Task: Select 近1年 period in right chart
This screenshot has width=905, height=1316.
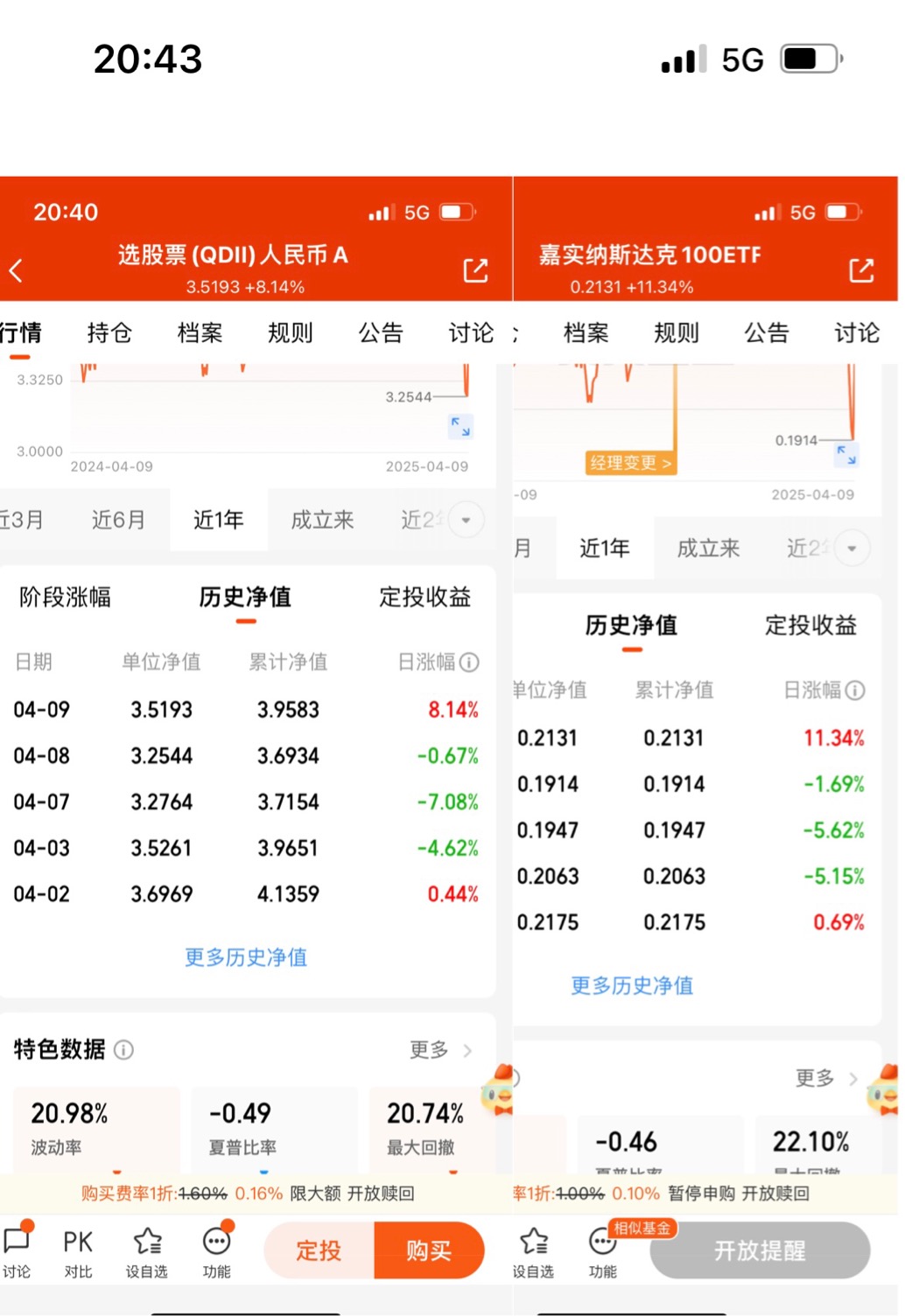Action: (605, 548)
